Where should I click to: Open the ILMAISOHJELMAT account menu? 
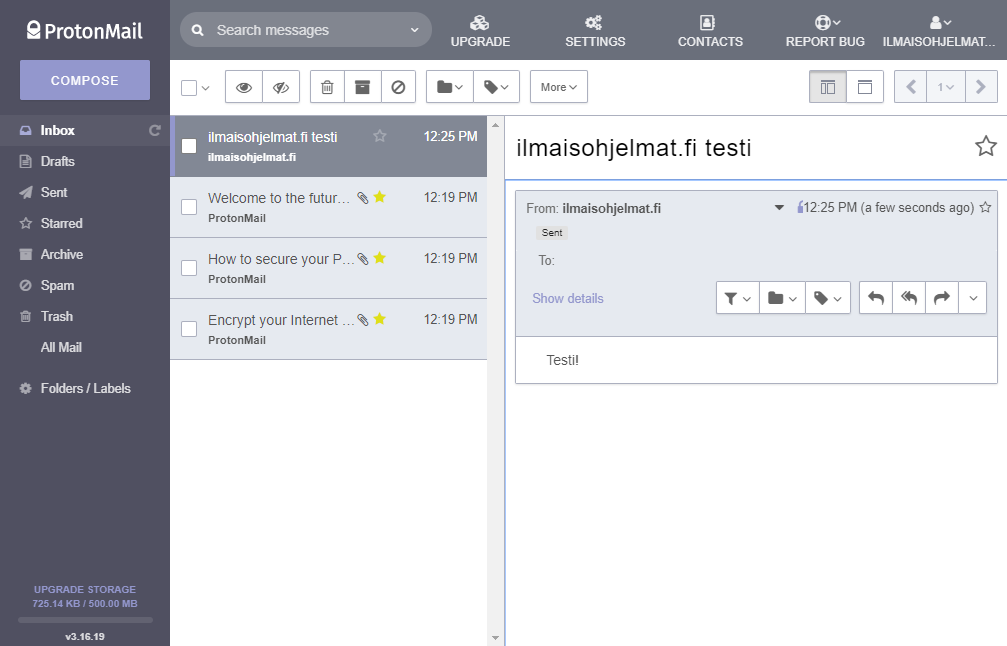(x=939, y=31)
